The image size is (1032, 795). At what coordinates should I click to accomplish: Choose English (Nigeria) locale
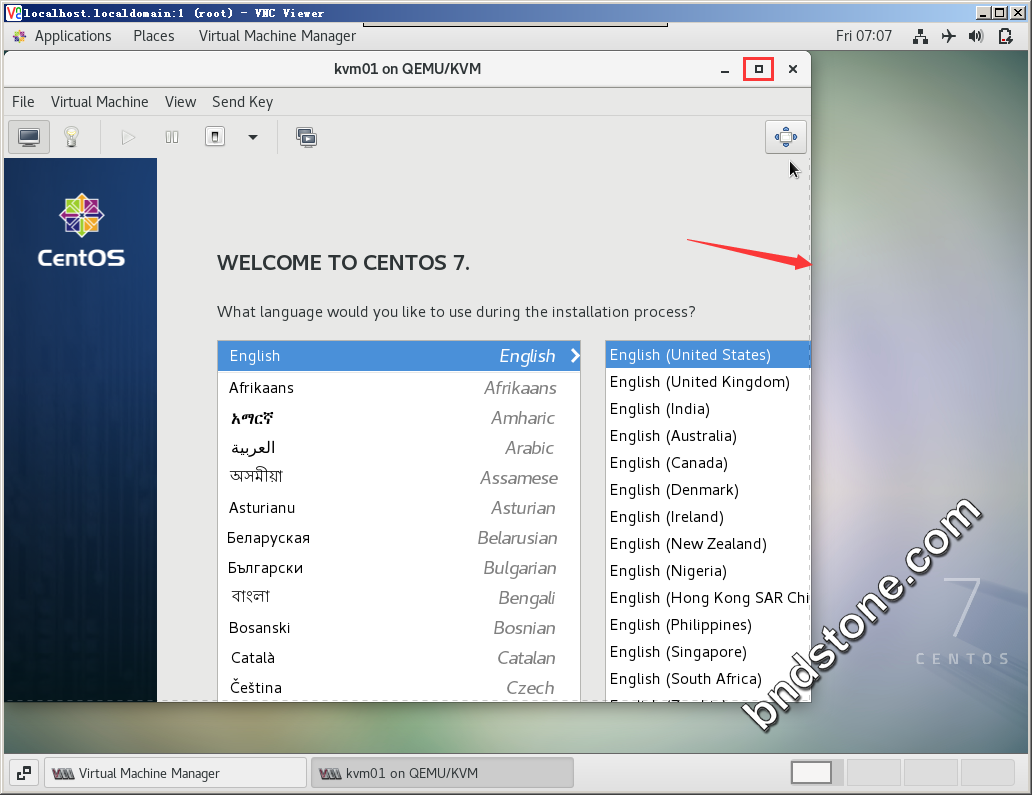[708, 571]
